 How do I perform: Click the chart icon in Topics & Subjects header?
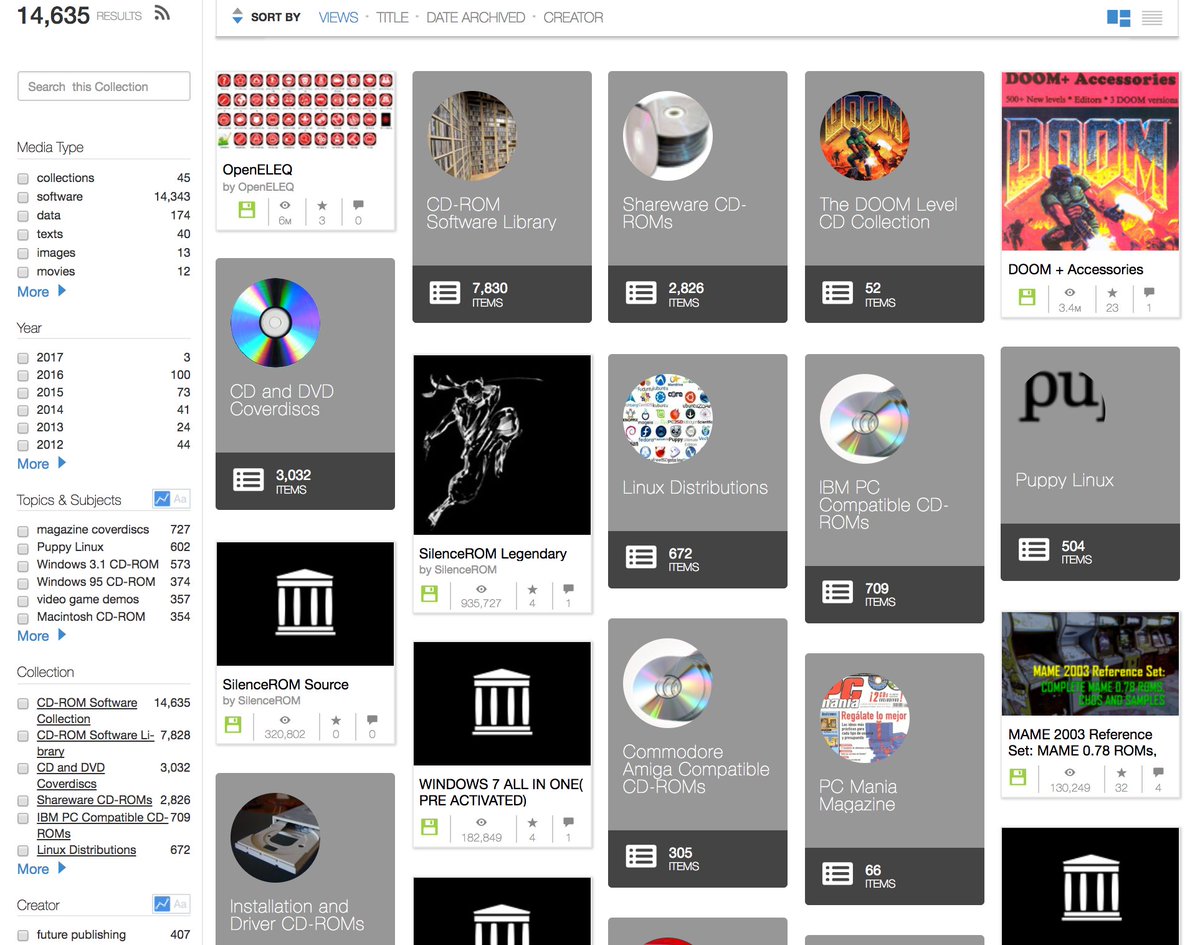click(162, 499)
